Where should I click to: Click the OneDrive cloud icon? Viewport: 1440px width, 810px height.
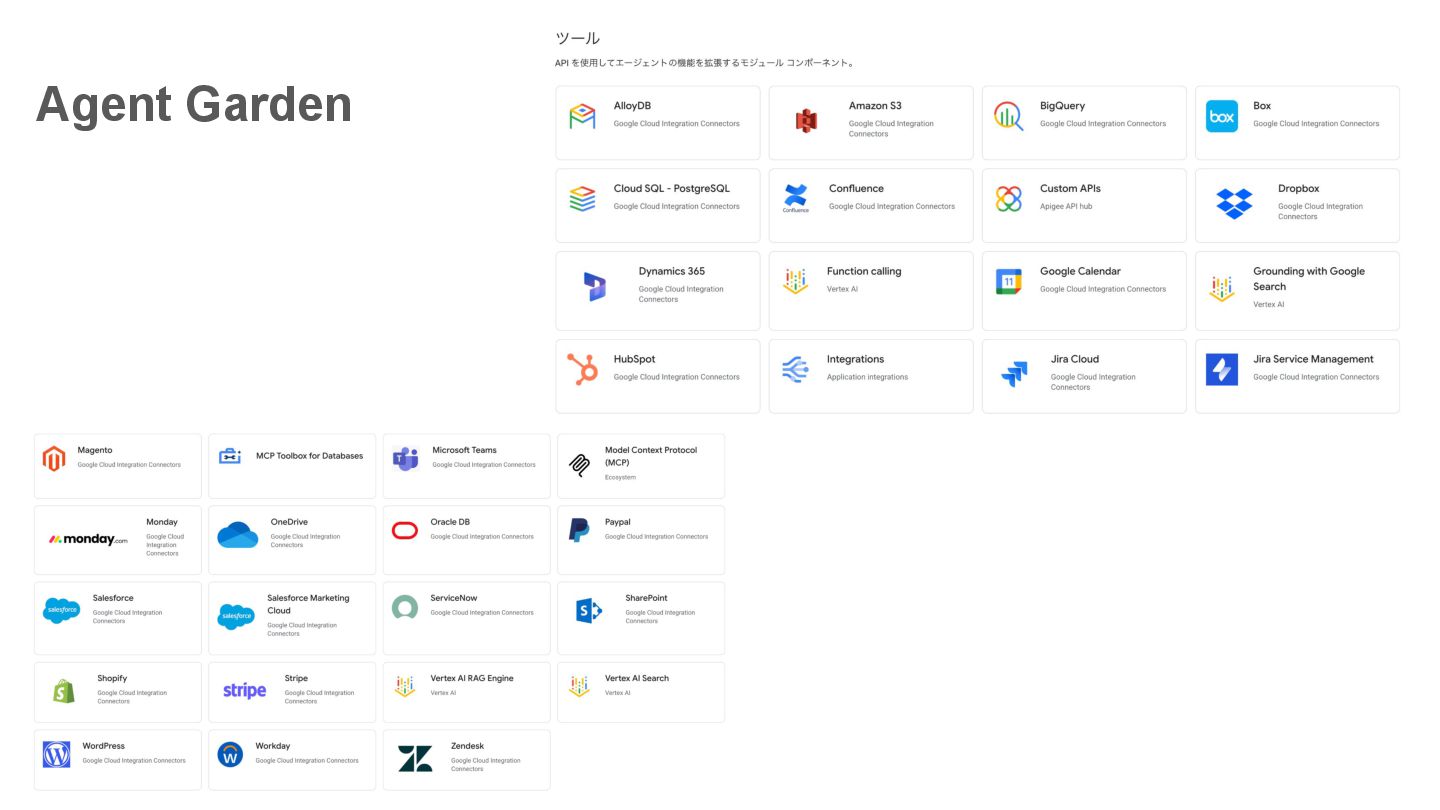click(237, 535)
